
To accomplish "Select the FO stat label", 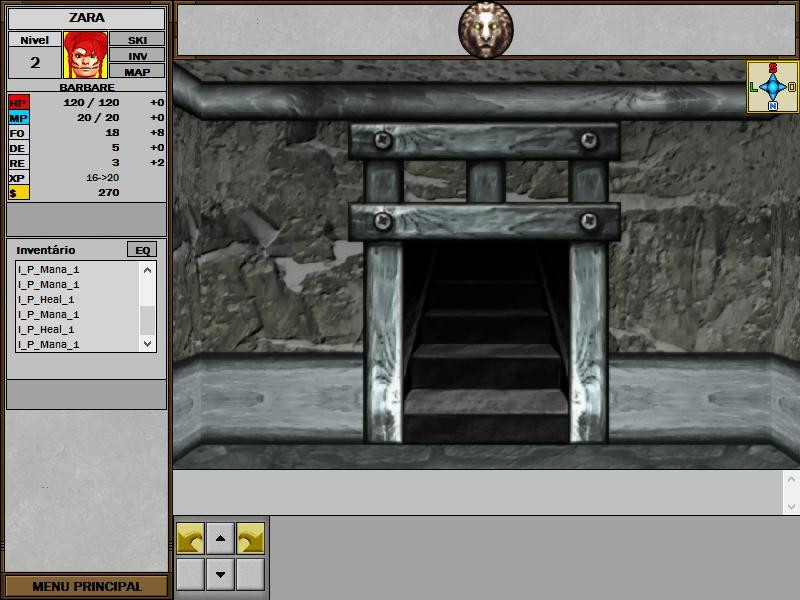I will tap(19, 133).
